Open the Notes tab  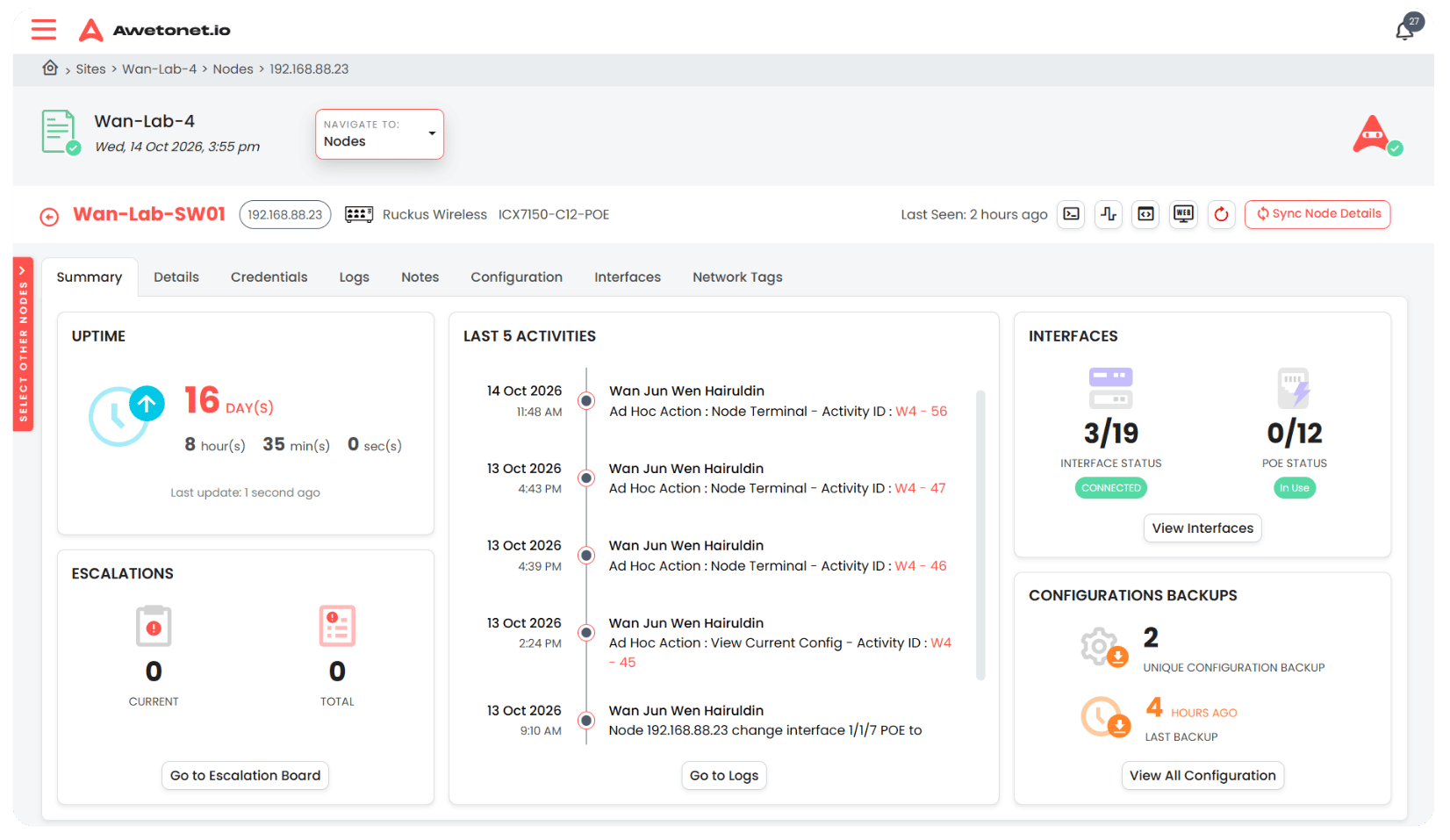(x=420, y=277)
